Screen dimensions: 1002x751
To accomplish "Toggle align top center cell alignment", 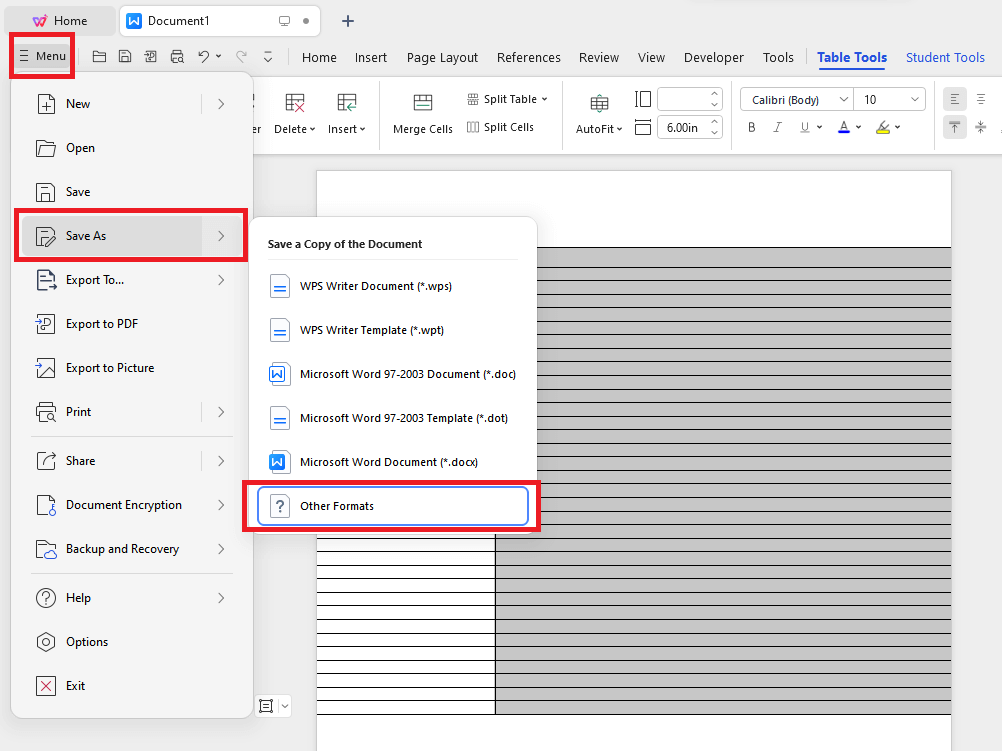I will point(981,99).
